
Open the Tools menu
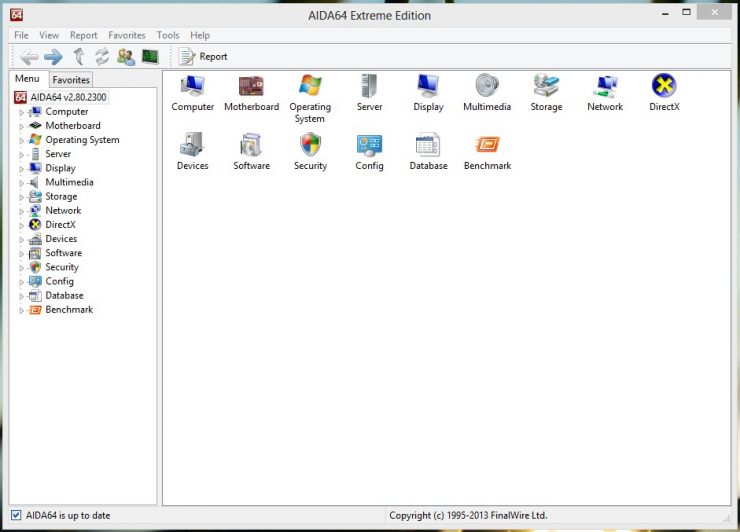168,35
